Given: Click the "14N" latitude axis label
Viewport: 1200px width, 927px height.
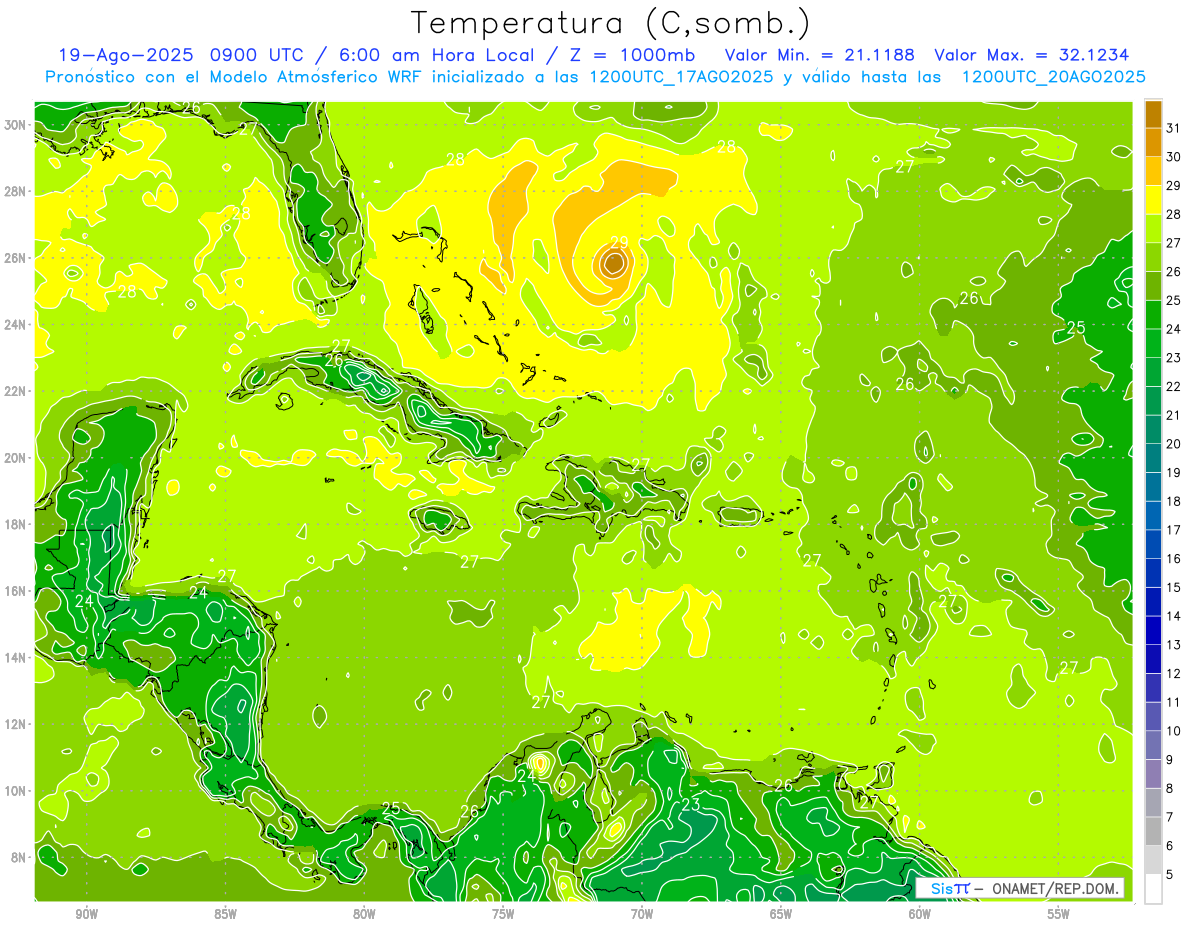Looking at the screenshot, I should point(16,658).
